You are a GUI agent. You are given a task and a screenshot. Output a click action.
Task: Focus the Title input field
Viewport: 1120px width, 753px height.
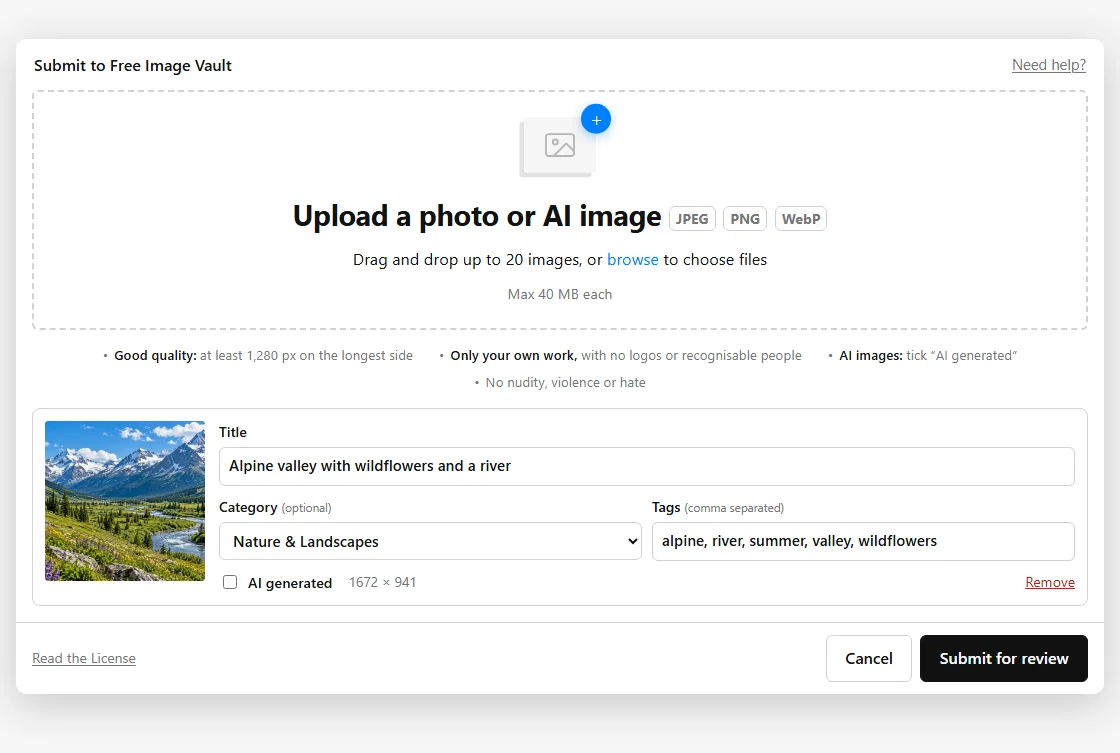646,467
